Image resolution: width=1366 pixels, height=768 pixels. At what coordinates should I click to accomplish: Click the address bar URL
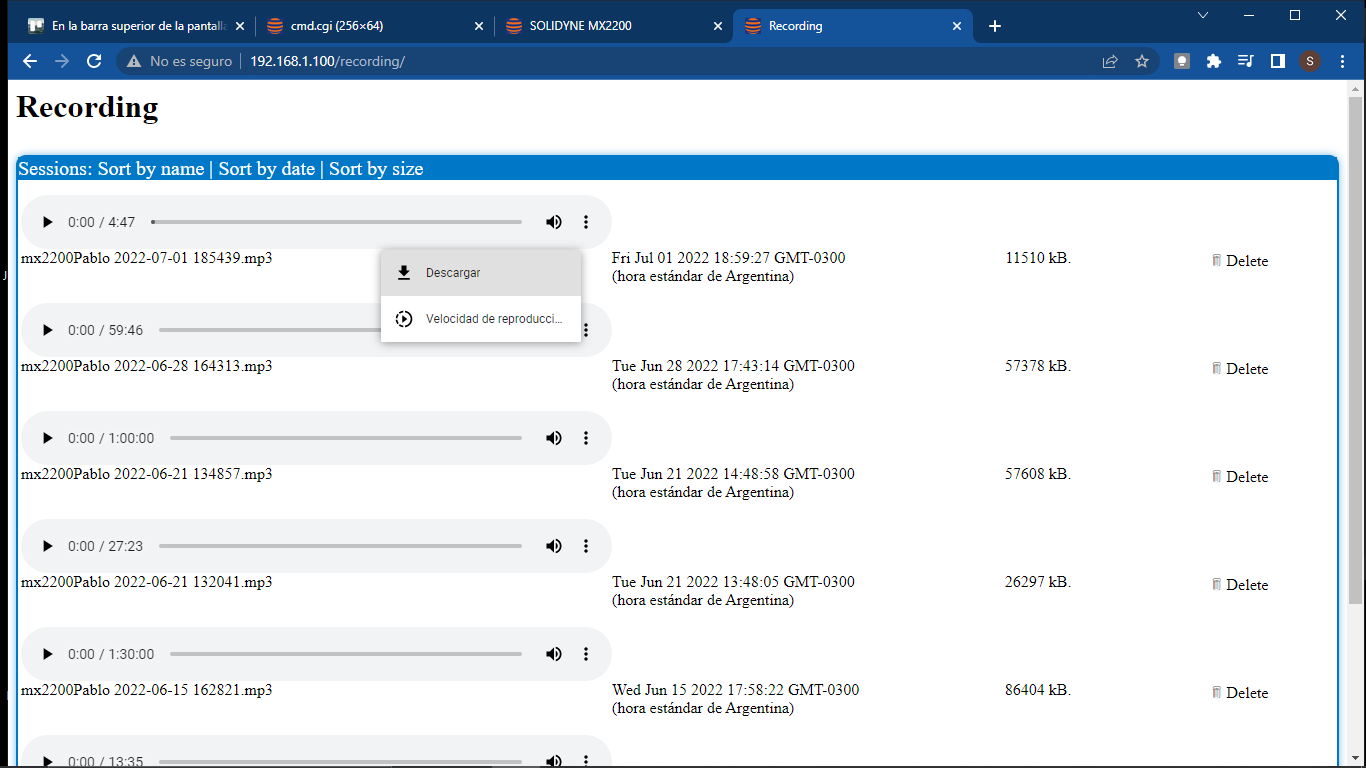(327, 61)
